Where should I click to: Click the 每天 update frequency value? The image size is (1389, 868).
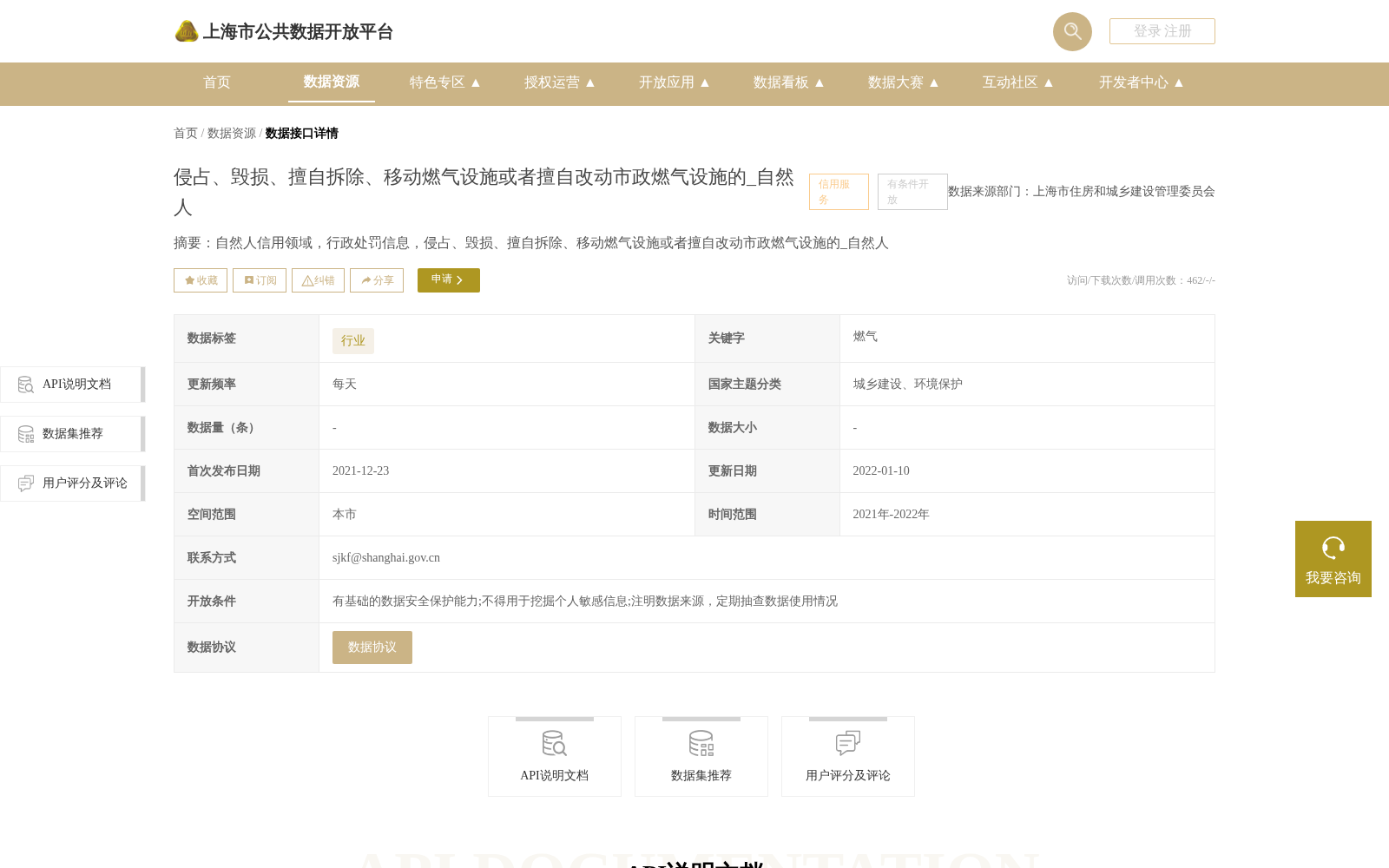[345, 385]
